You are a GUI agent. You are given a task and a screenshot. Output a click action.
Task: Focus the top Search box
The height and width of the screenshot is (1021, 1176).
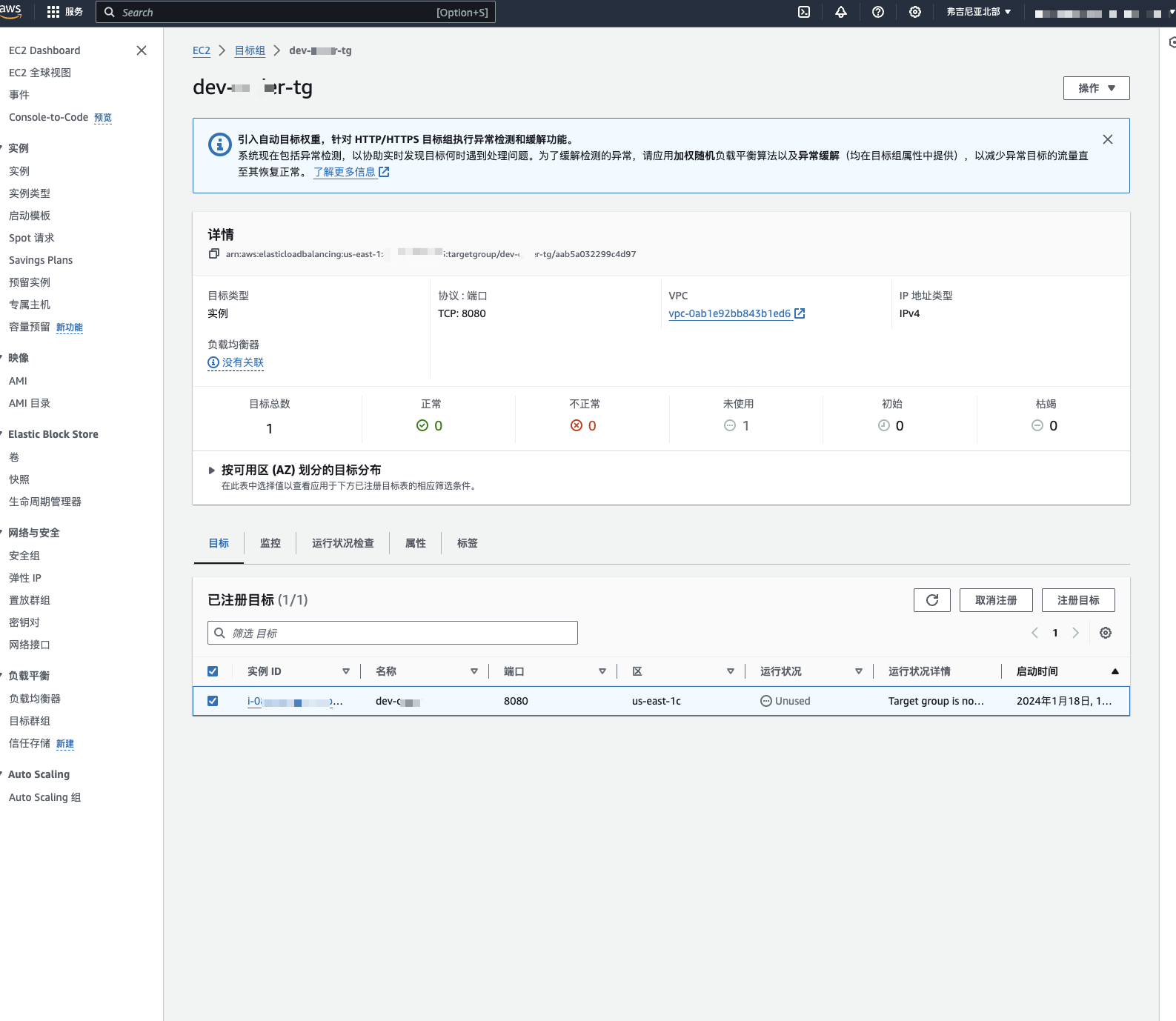click(296, 12)
